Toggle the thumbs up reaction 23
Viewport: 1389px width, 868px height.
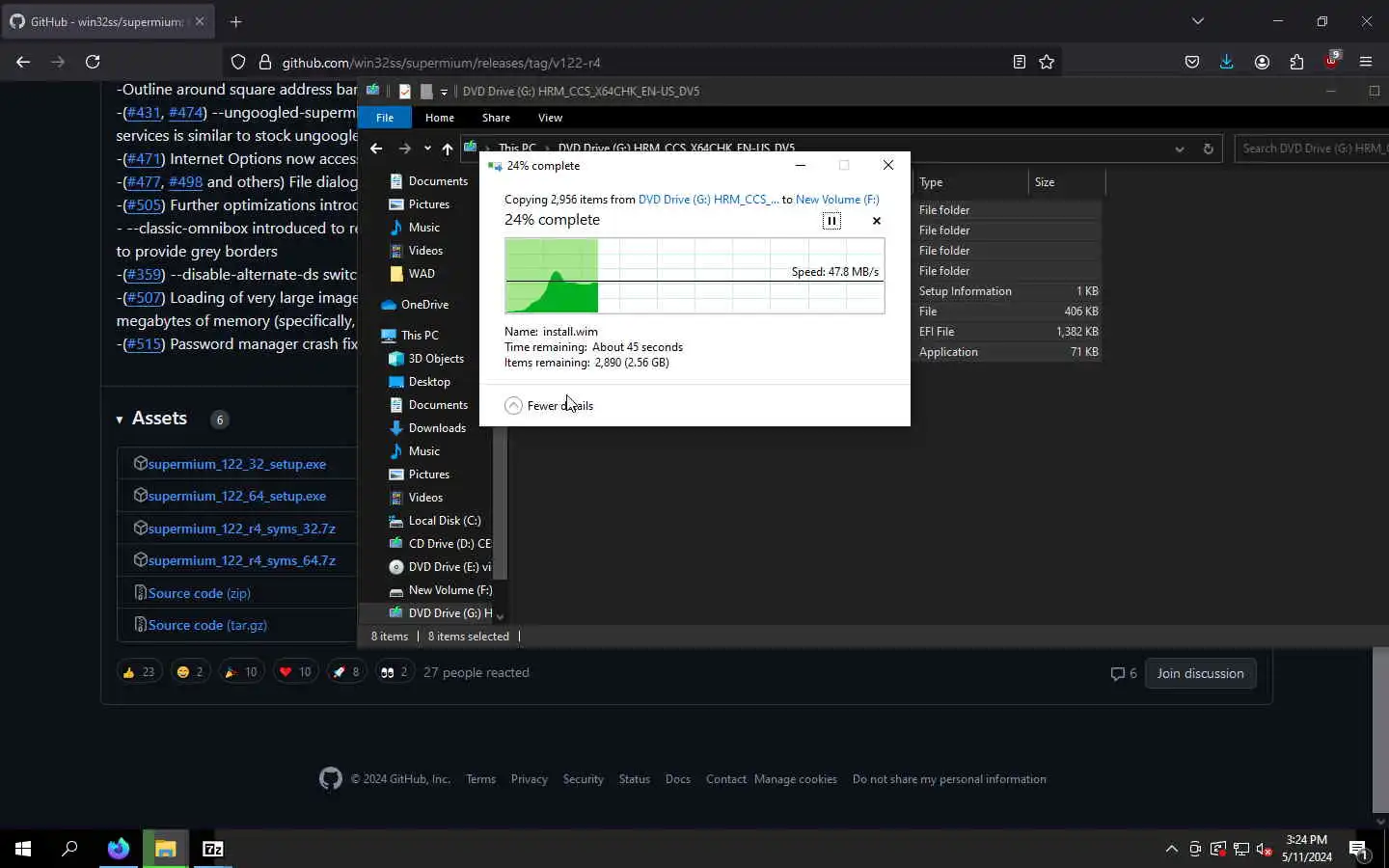pyautogui.click(x=139, y=672)
